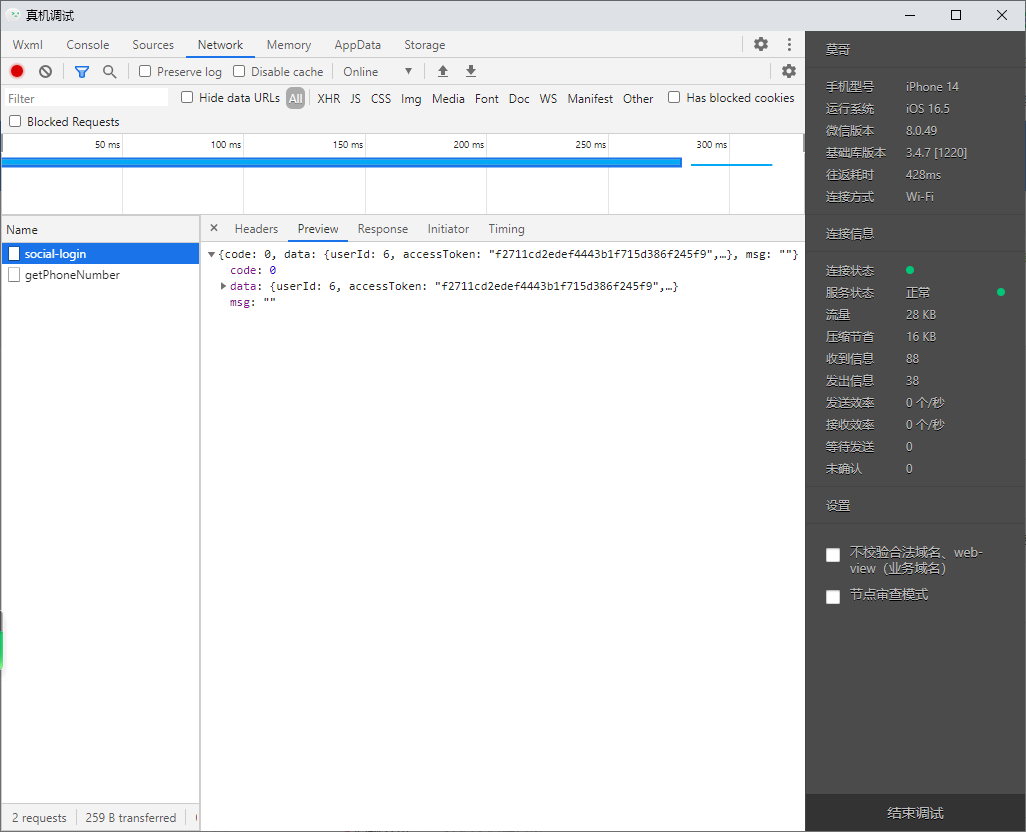
Task: Click the iPhone 14 device model value
Action: pyautogui.click(x=932, y=86)
